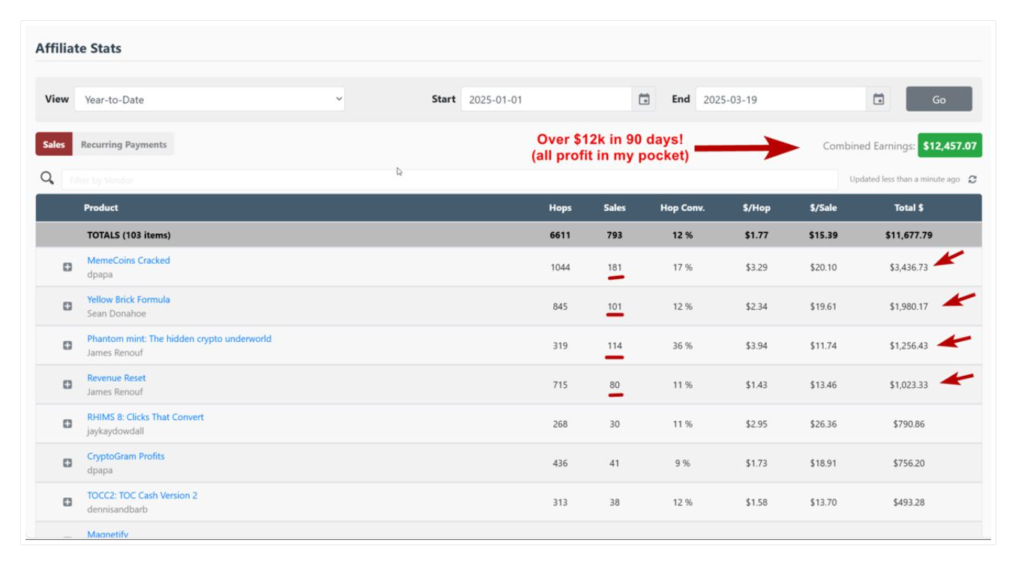1024x564 pixels.
Task: Click the RHIMS 8 $/Sale value $26.36
Action: 823,424
